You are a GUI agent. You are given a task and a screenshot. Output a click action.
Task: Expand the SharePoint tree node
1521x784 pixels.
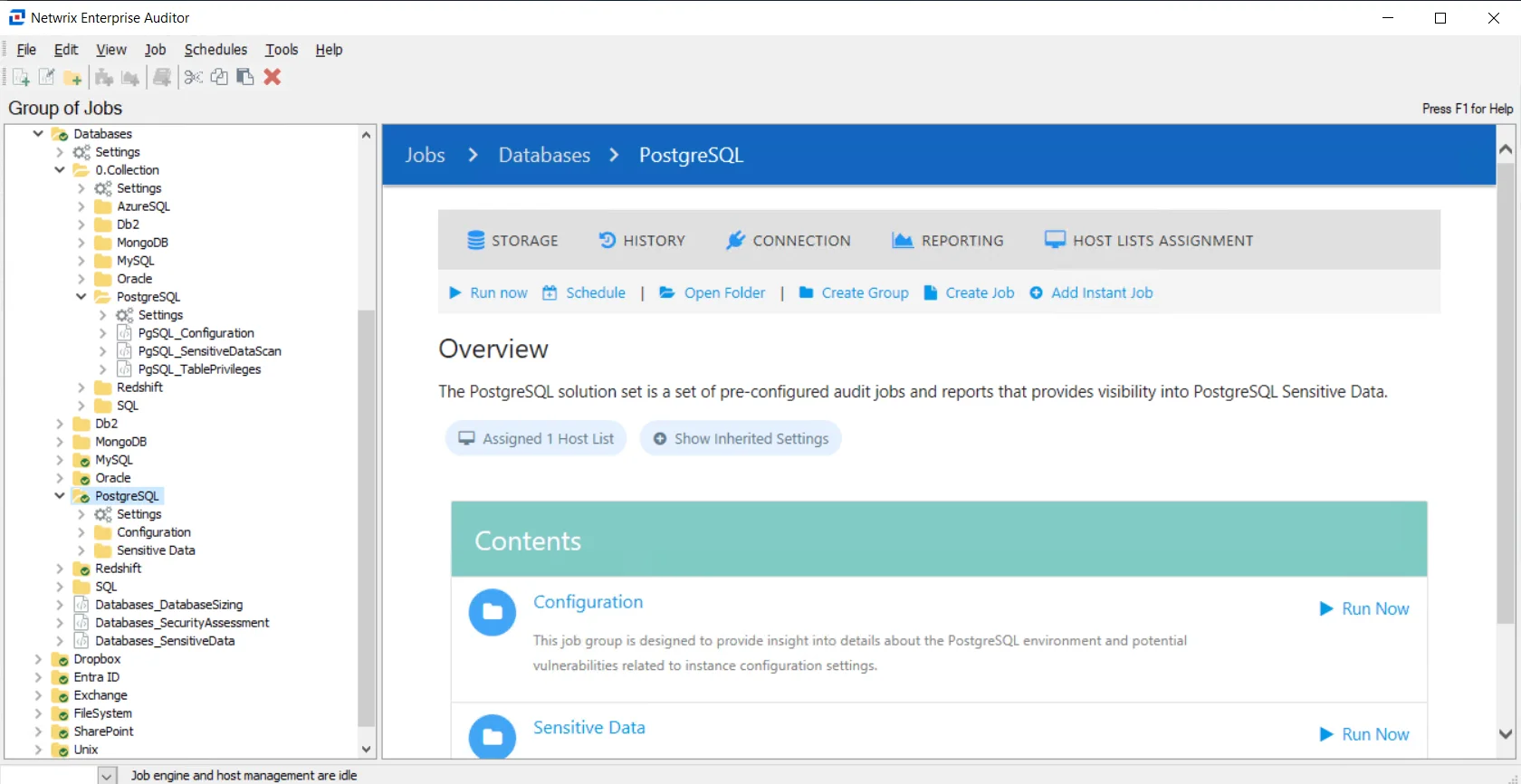38,731
